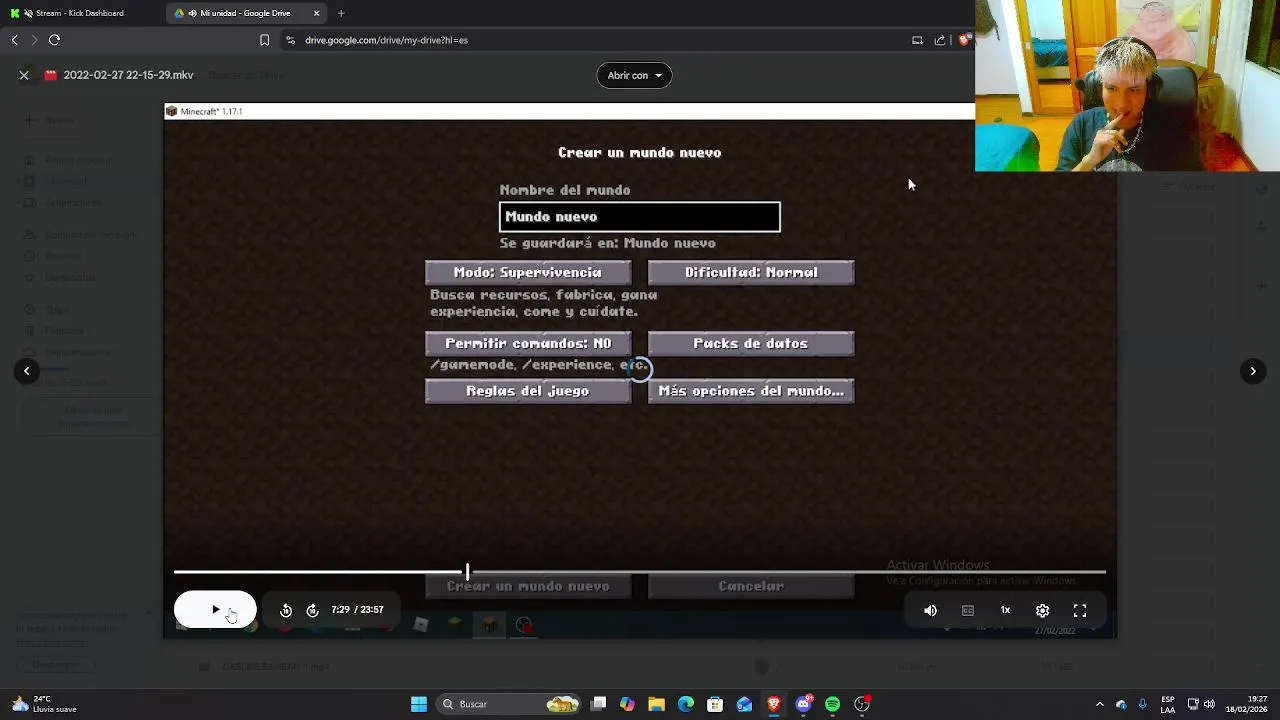Show hidden system tray icons

click(x=1100, y=704)
